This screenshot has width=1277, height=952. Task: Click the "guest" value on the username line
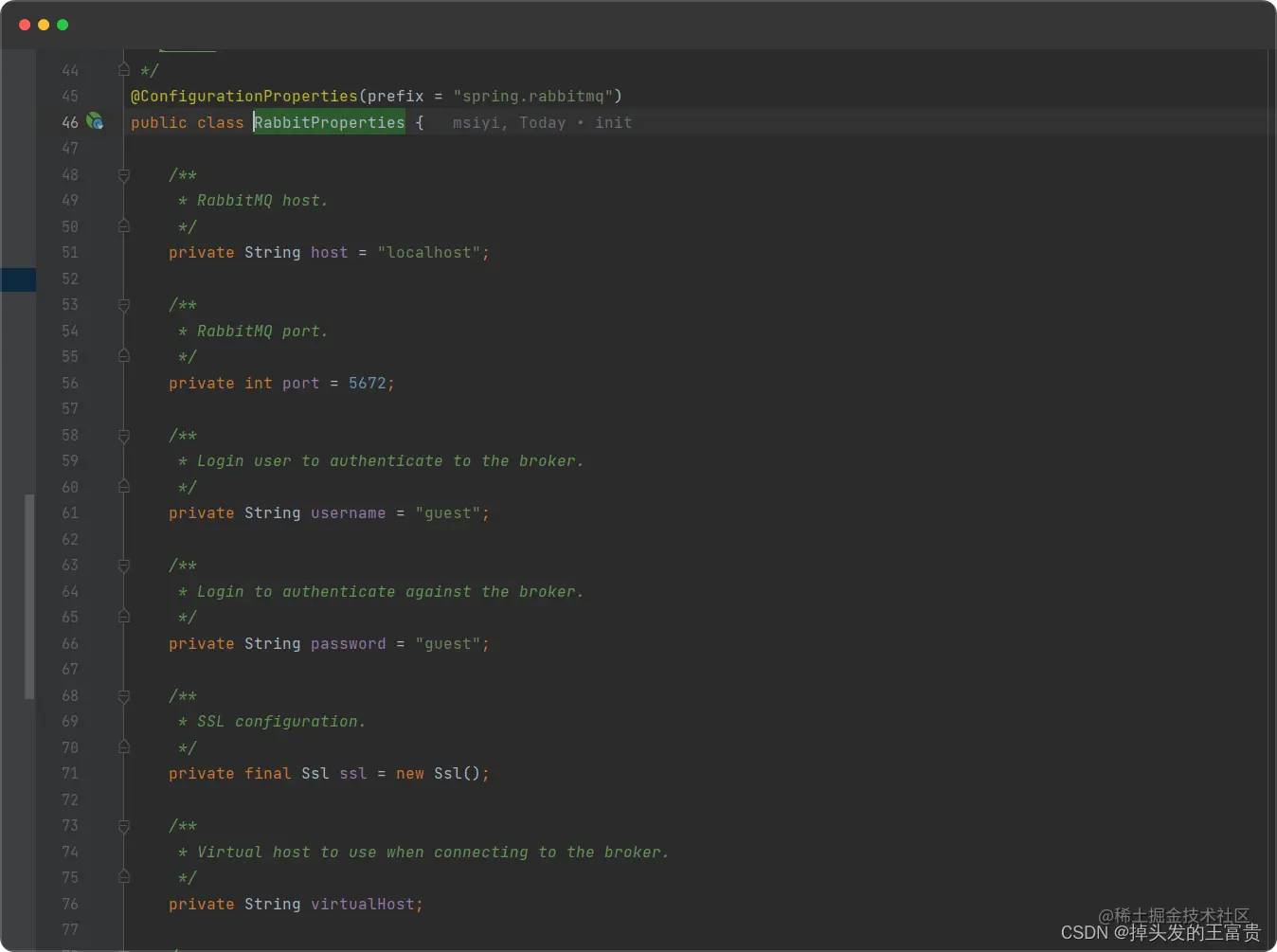[x=448, y=512]
